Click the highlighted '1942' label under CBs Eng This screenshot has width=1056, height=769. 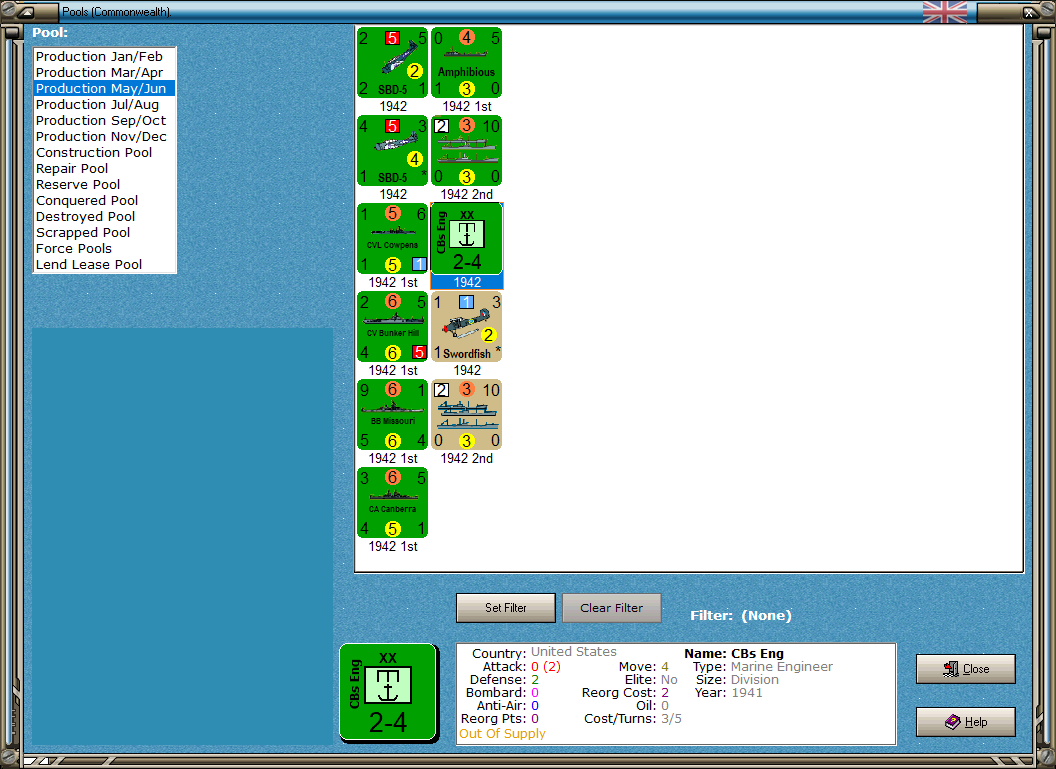467,283
